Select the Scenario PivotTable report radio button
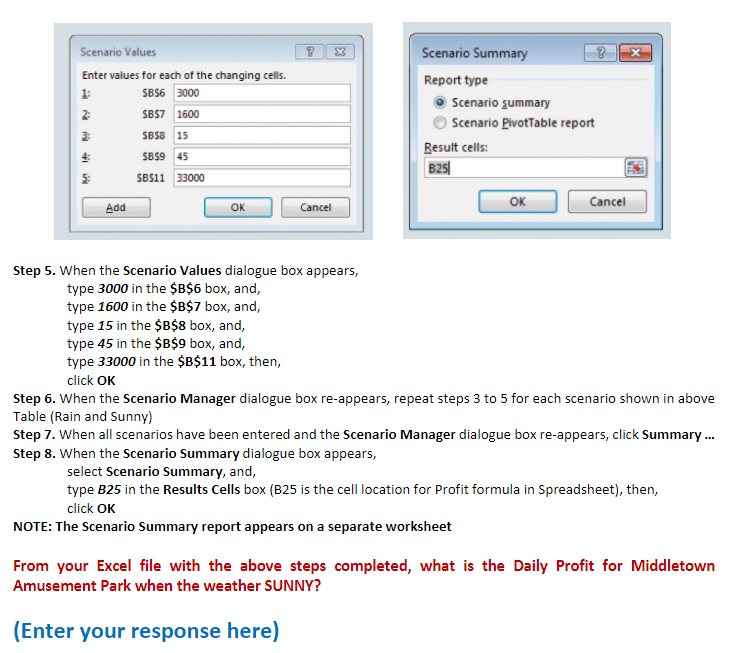Image resolution: width=734 pixels, height=653 pixels. pos(440,123)
